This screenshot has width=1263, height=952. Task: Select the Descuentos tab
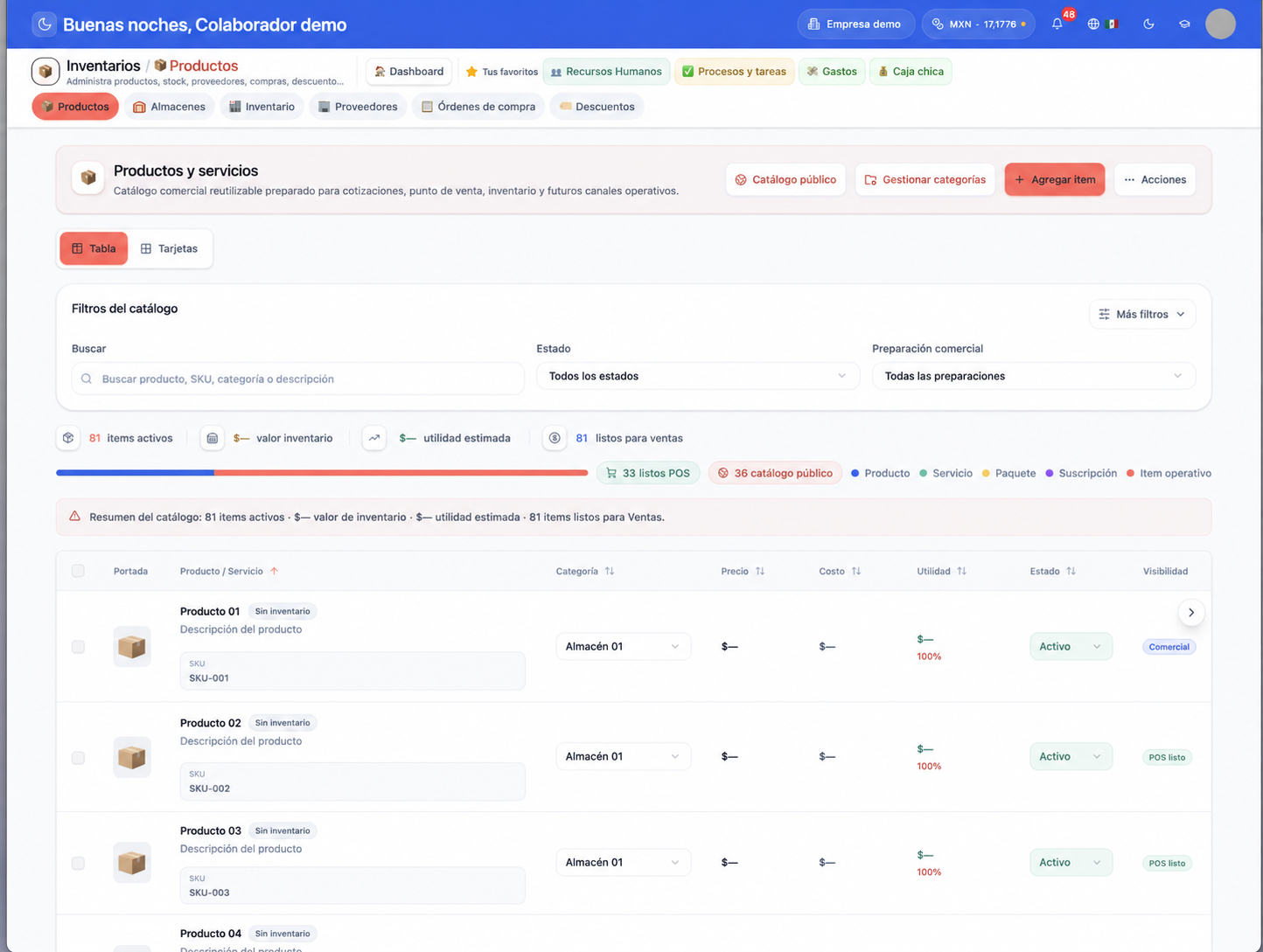pyautogui.click(x=597, y=107)
